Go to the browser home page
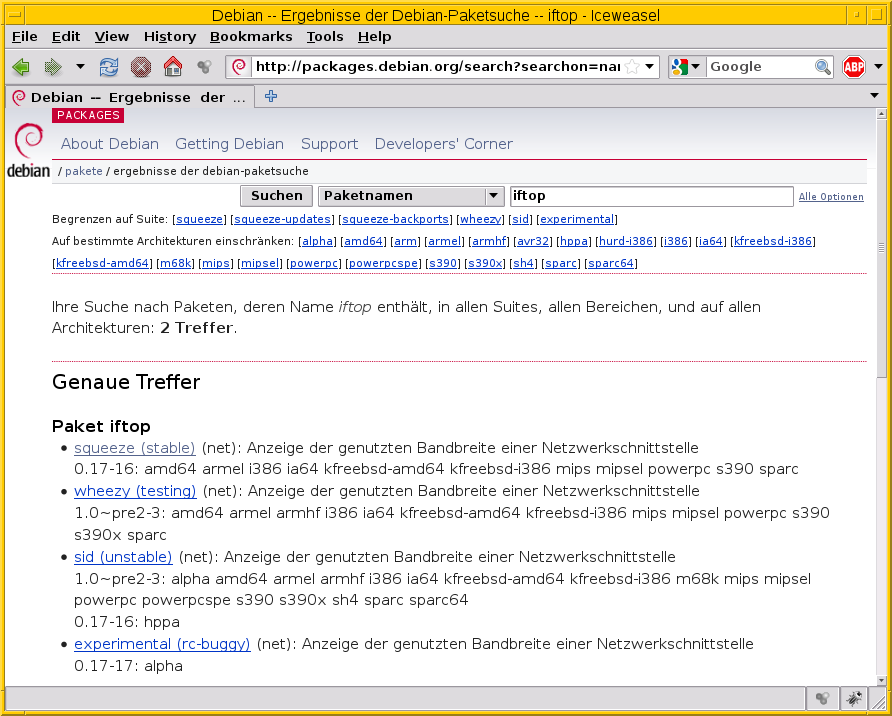This screenshot has width=892, height=716. [x=173, y=66]
